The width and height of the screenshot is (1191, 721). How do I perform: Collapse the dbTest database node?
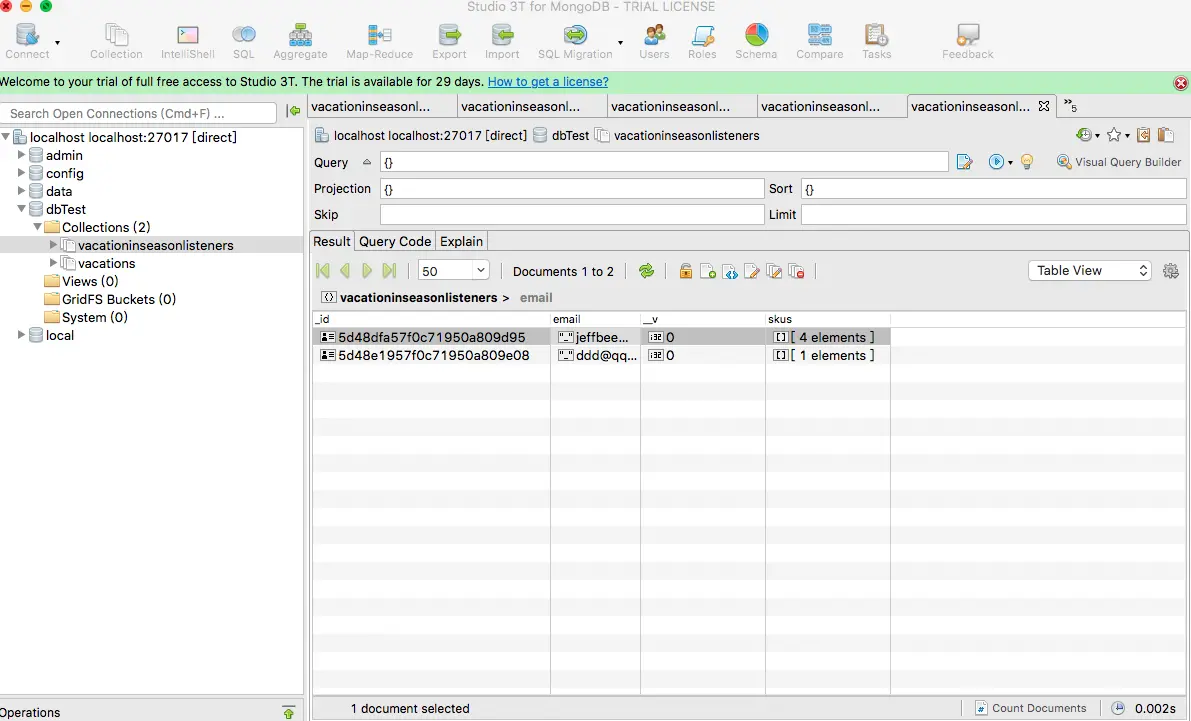tap(21, 208)
